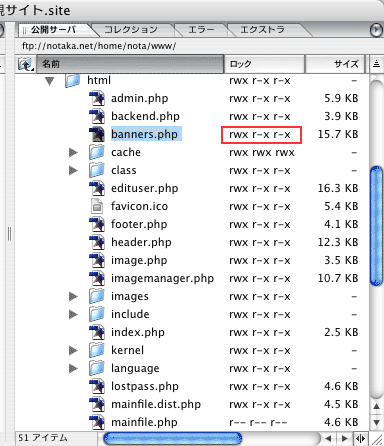This screenshot has width=384, height=446.
Task: Click the split-pane toggle beside horizontal scrollbar
Action: [x=361, y=438]
